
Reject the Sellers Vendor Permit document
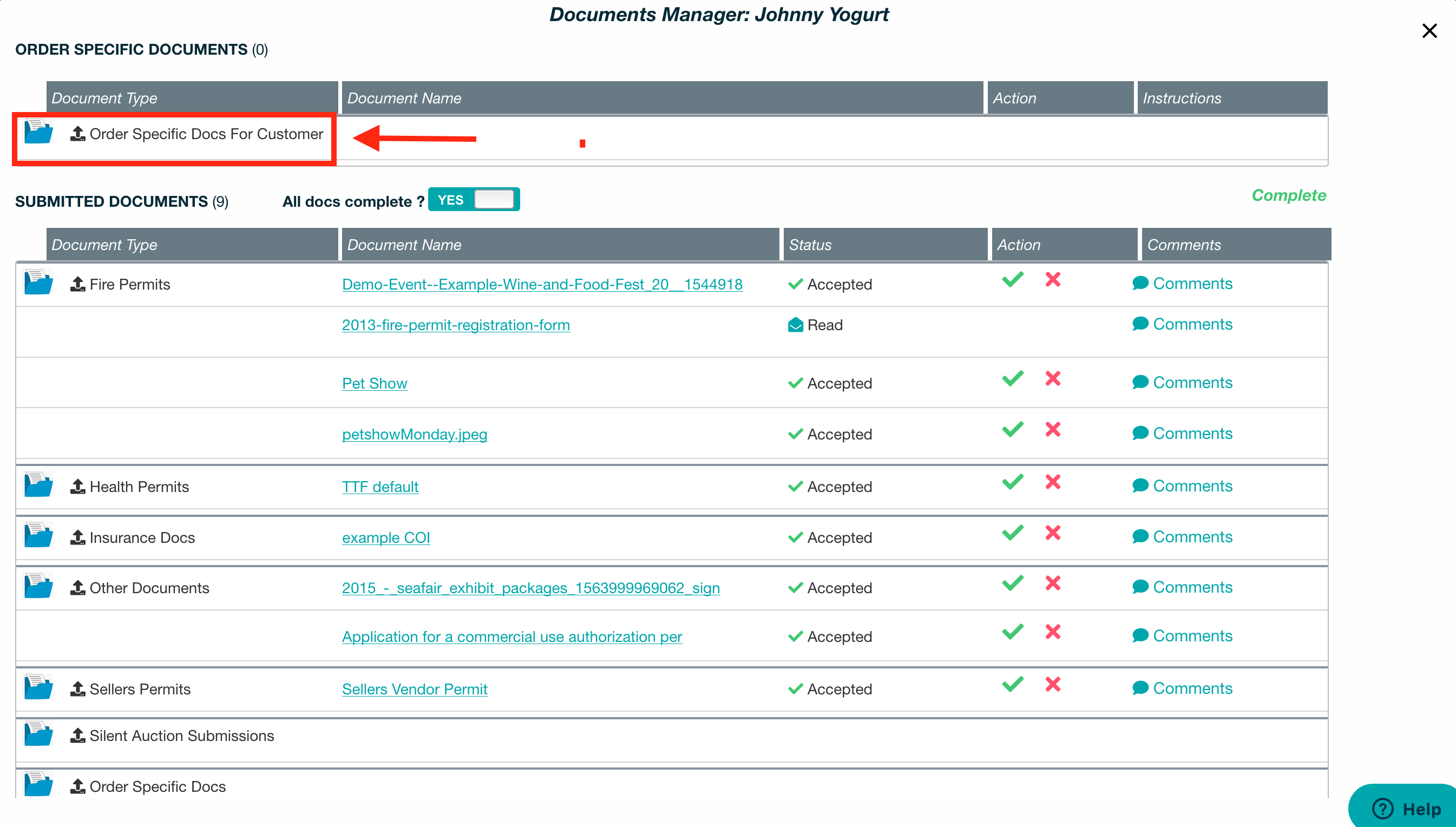click(x=1053, y=684)
